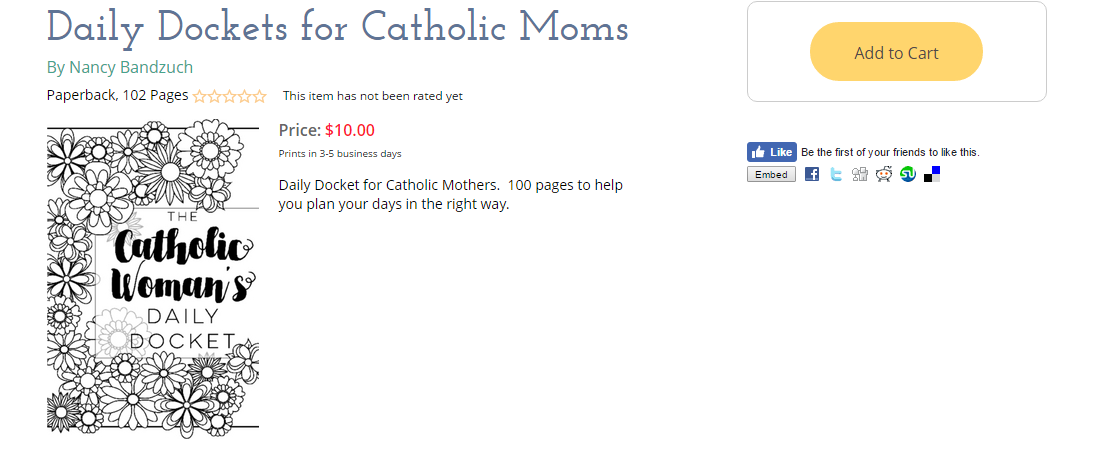The height and width of the screenshot is (449, 1094).
Task: Share on Reddit alien icon
Action: [x=884, y=174]
